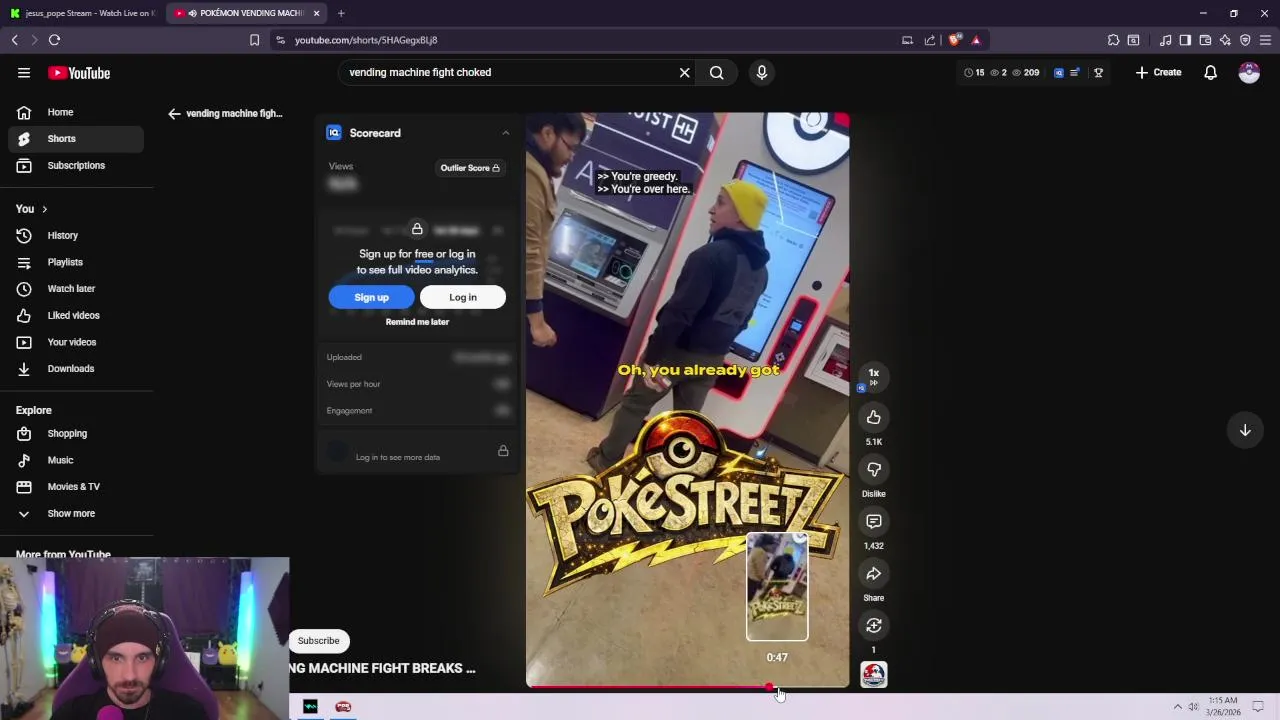
Task: Open Music under Explore
Action: click(x=76, y=460)
